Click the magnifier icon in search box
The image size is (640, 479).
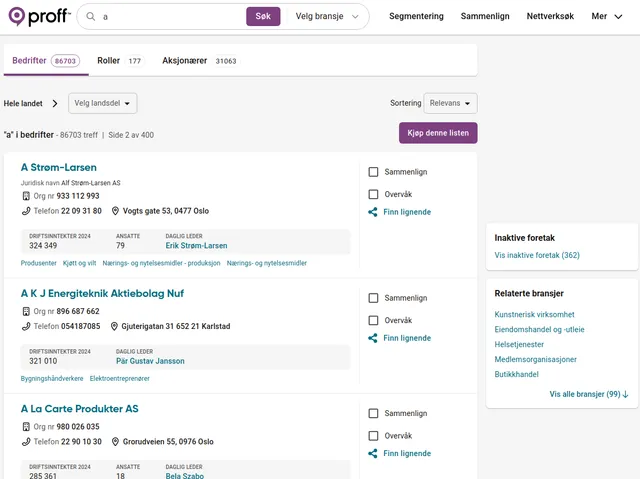coord(91,17)
